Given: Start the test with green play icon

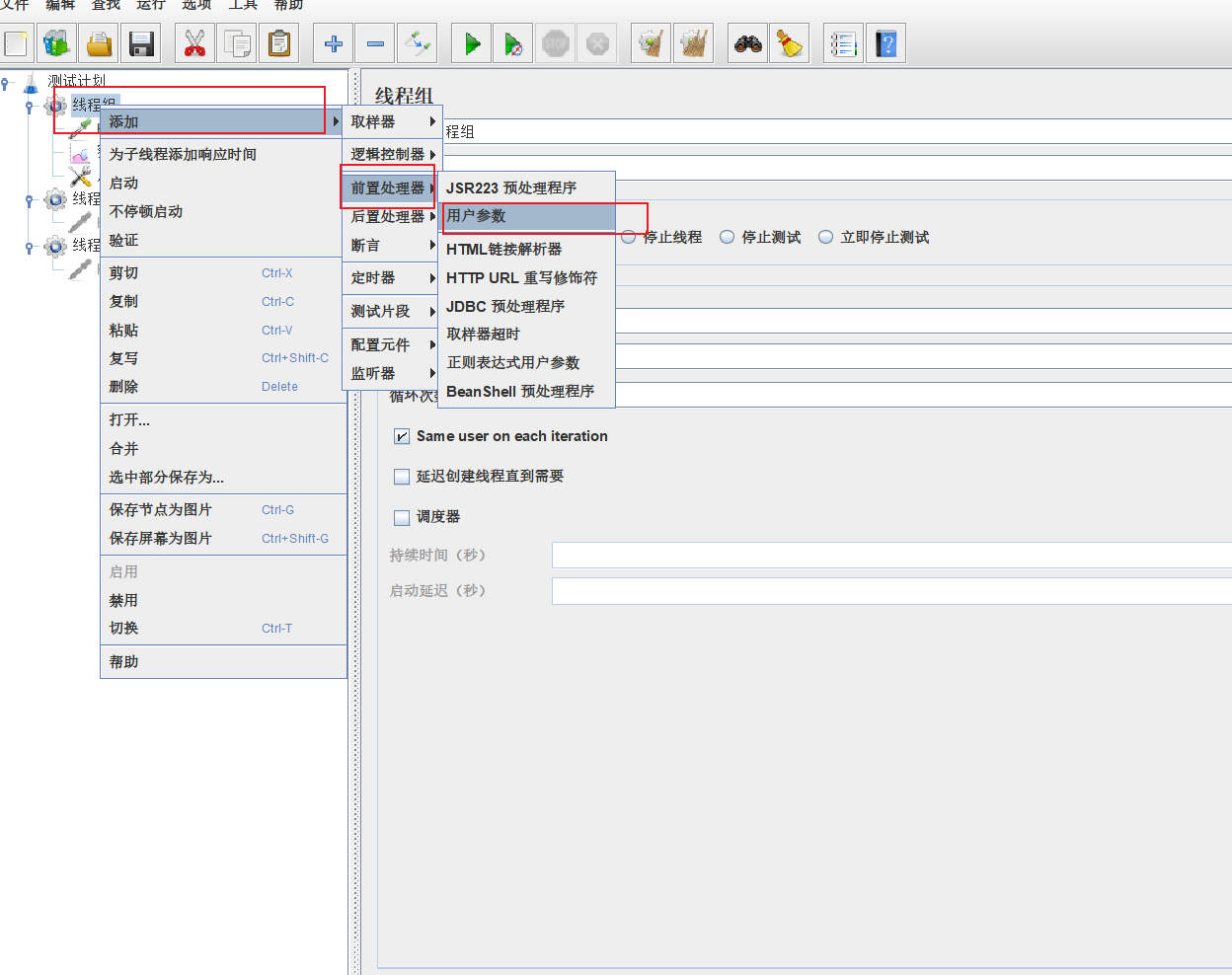Looking at the screenshot, I should tap(472, 43).
